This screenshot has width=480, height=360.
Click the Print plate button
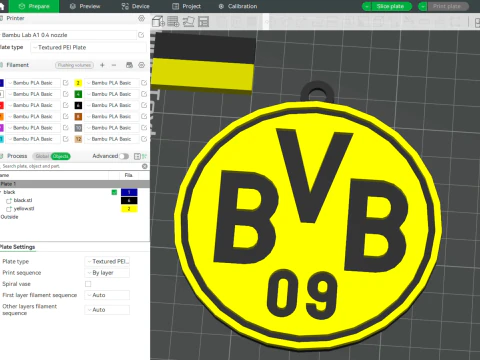point(447,6)
